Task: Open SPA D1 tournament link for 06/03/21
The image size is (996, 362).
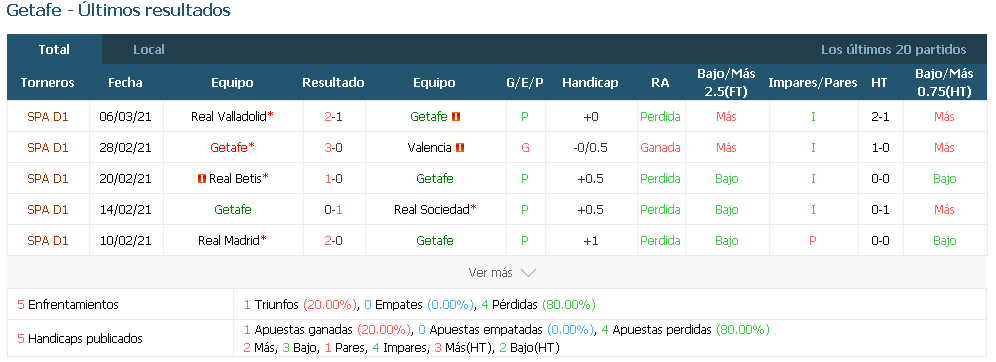Action: click(x=48, y=117)
